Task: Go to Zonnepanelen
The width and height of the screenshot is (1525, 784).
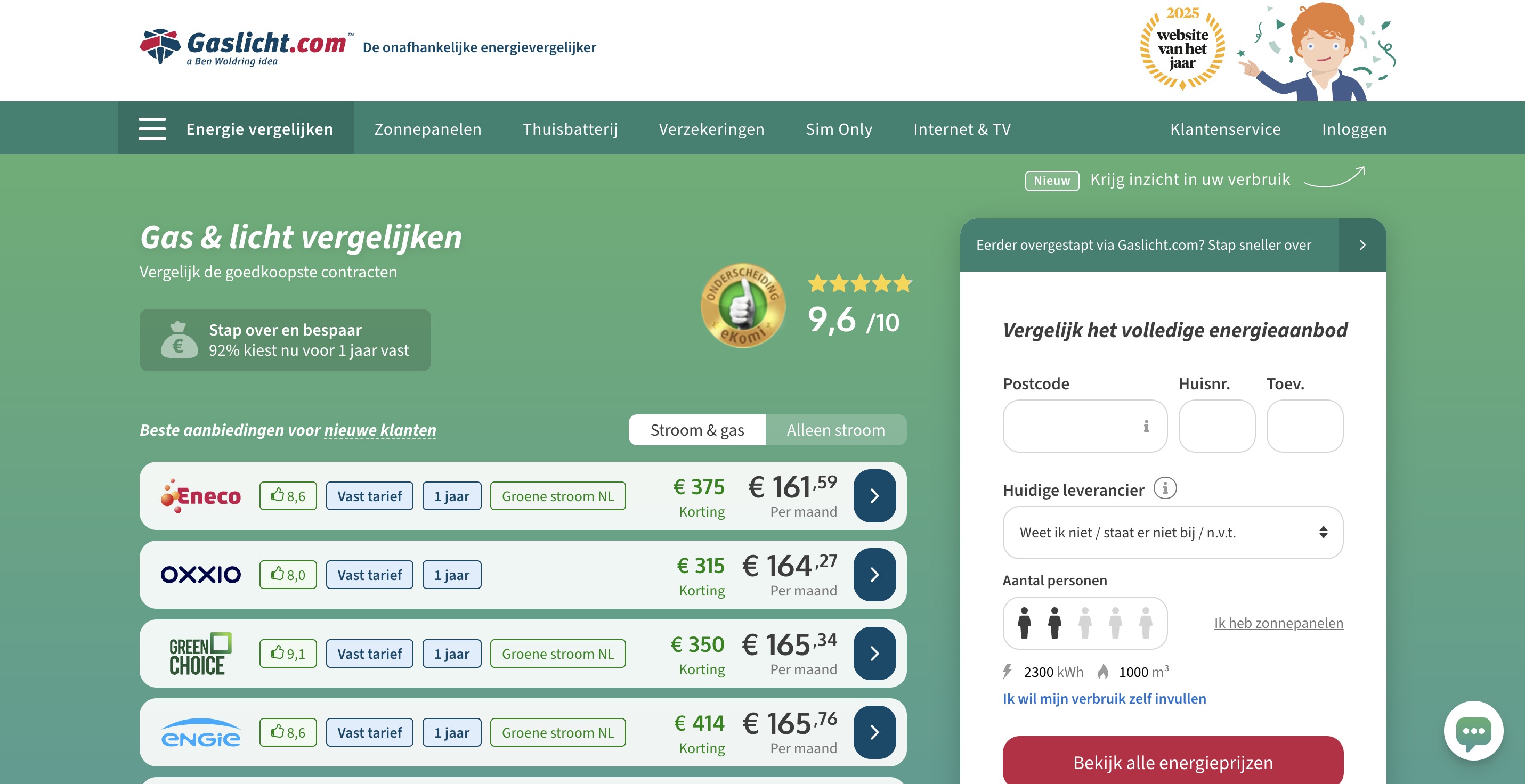Action: (427, 129)
